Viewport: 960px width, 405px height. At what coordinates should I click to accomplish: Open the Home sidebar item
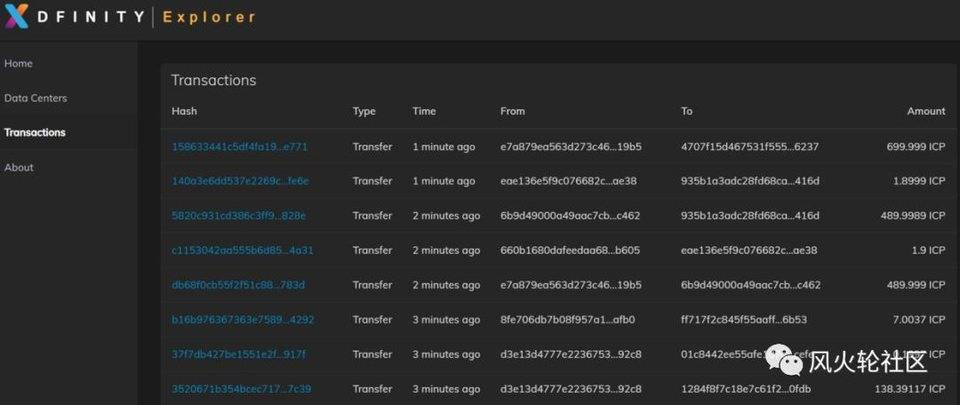tap(18, 64)
